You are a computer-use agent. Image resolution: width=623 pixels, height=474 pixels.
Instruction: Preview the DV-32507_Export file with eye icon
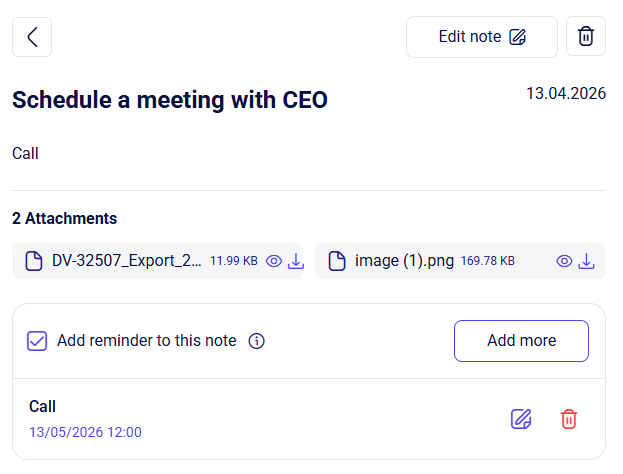pyautogui.click(x=274, y=261)
